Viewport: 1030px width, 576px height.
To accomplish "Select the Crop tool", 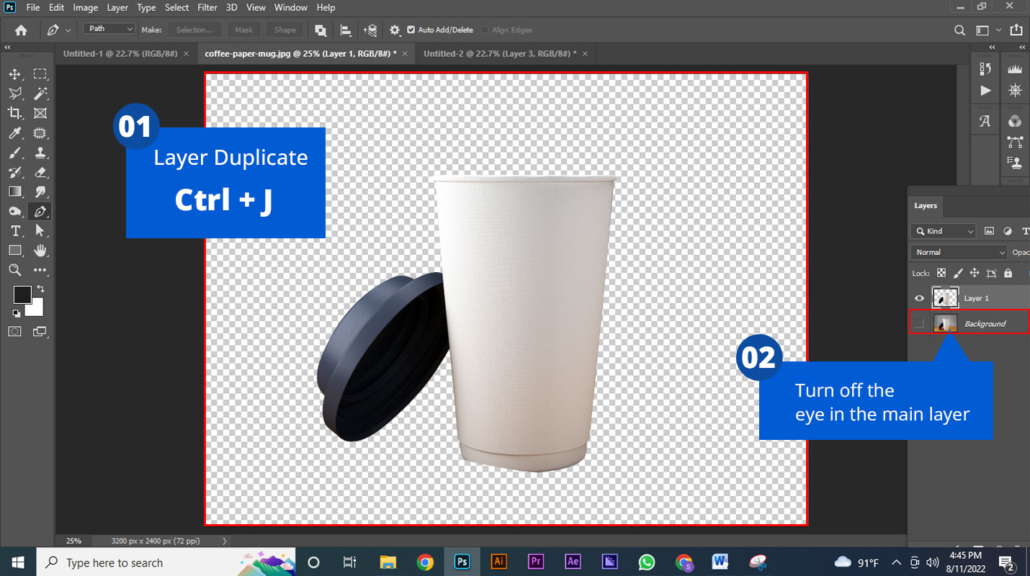I will 15,113.
